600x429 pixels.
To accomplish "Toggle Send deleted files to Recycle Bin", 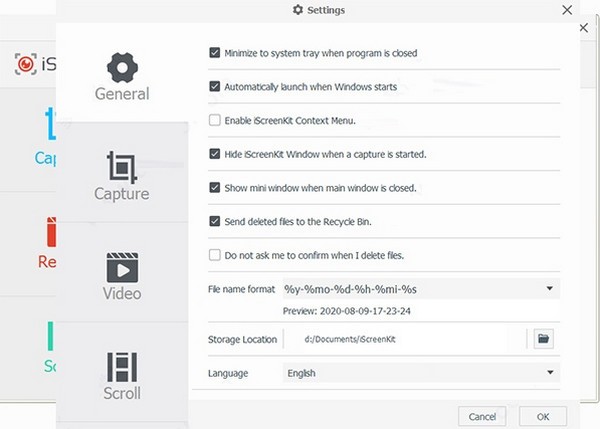I will pos(215,221).
